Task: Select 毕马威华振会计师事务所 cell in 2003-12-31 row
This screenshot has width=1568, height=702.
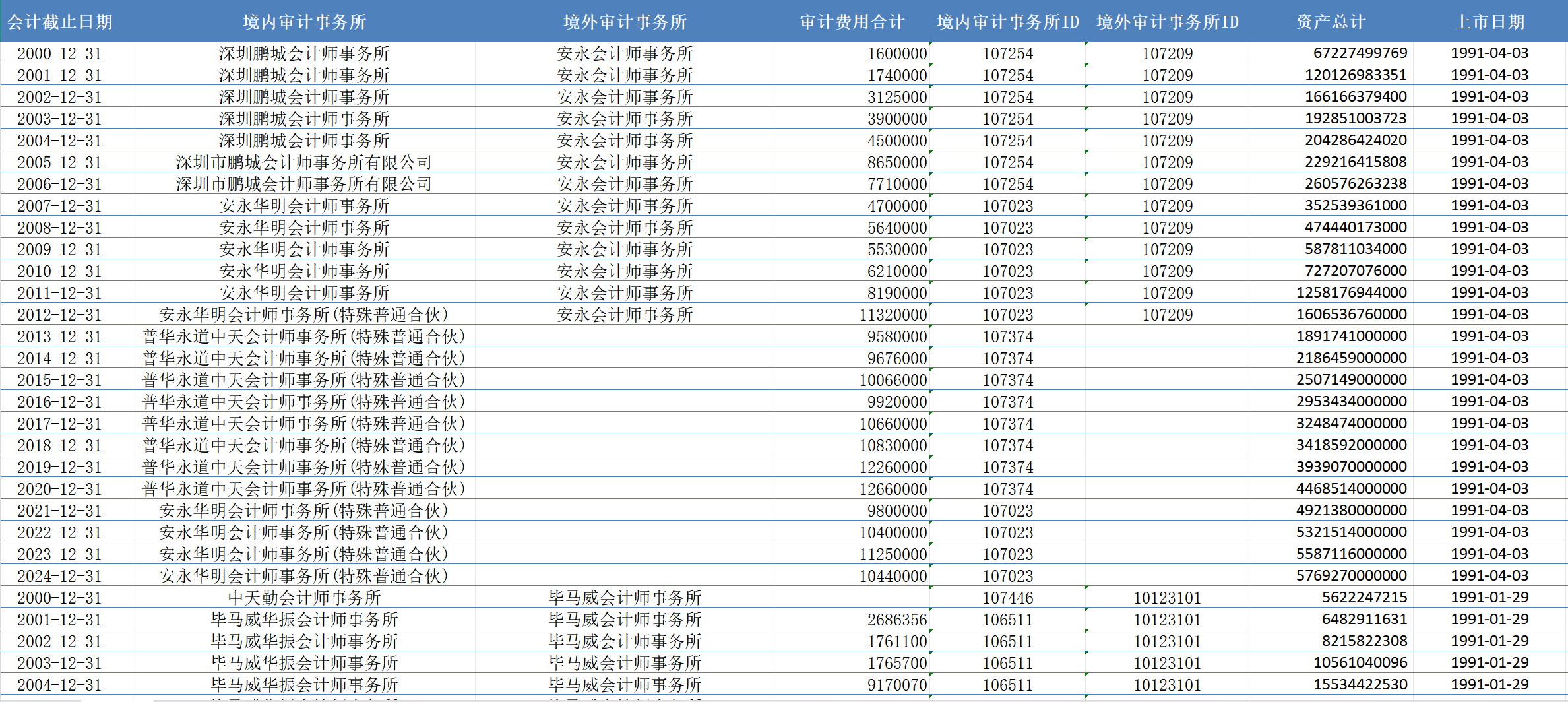Action: coord(304,663)
